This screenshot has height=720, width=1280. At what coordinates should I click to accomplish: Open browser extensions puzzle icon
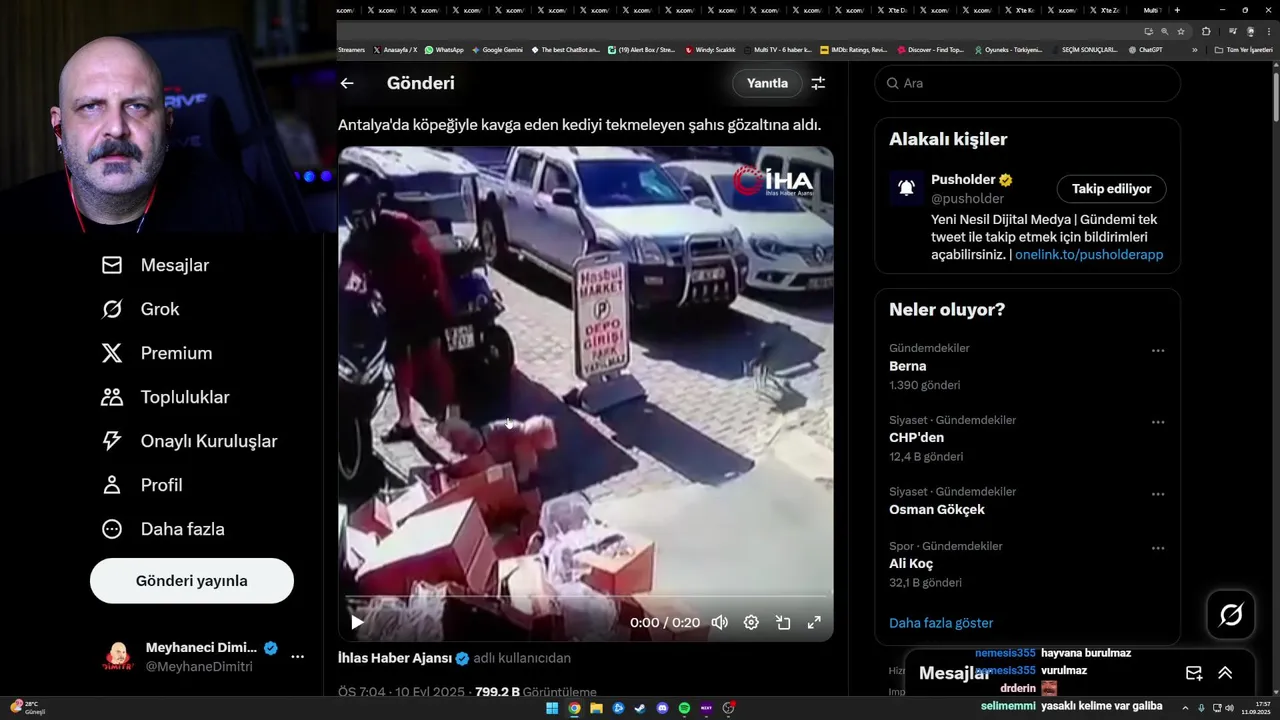[1205, 31]
